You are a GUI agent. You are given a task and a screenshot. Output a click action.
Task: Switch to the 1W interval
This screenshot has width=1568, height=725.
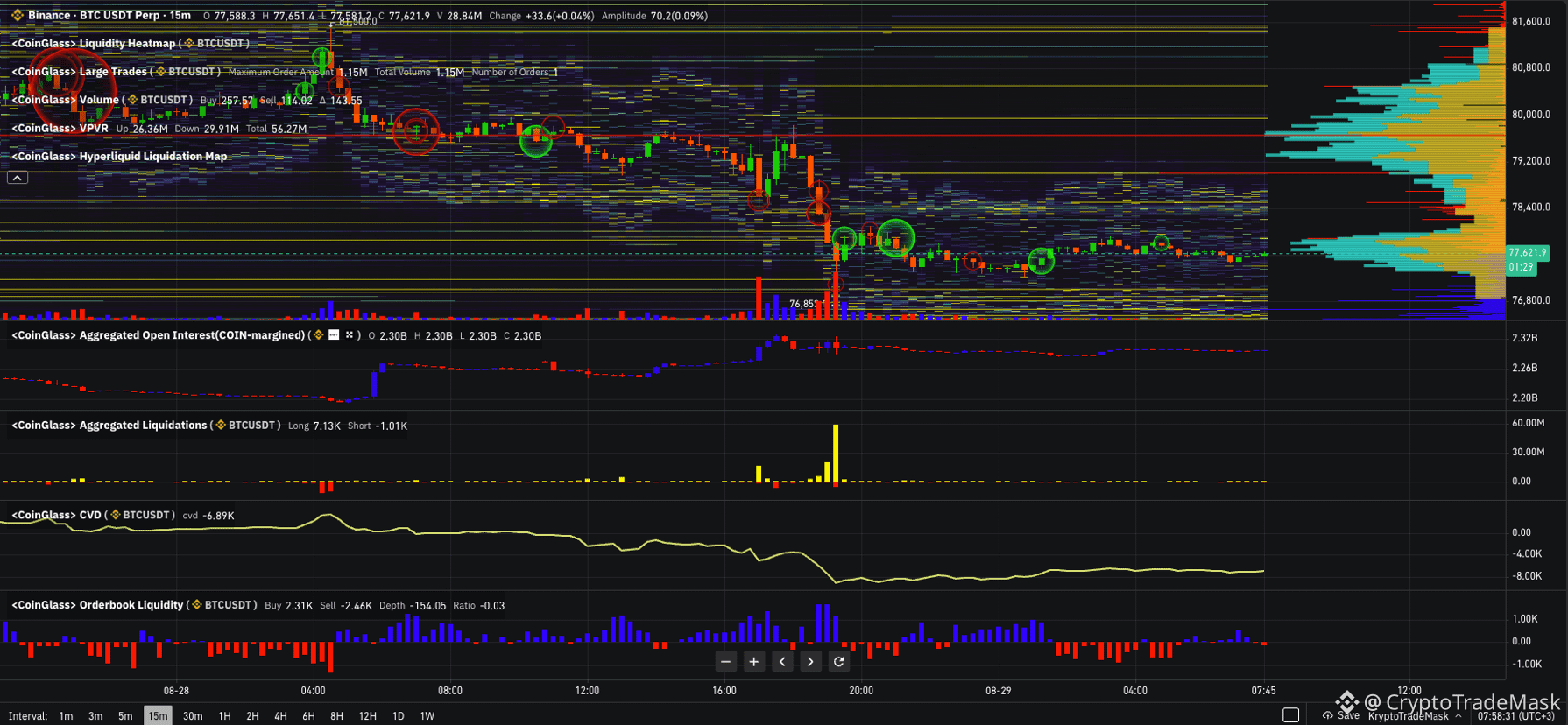(x=427, y=716)
